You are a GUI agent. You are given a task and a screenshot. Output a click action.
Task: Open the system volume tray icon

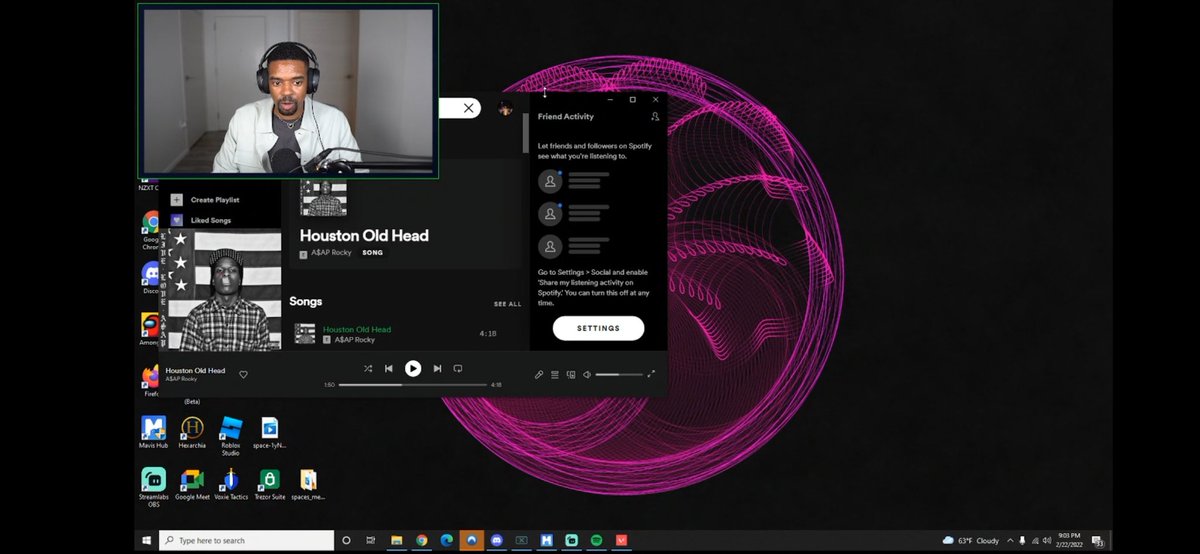click(x=1046, y=540)
